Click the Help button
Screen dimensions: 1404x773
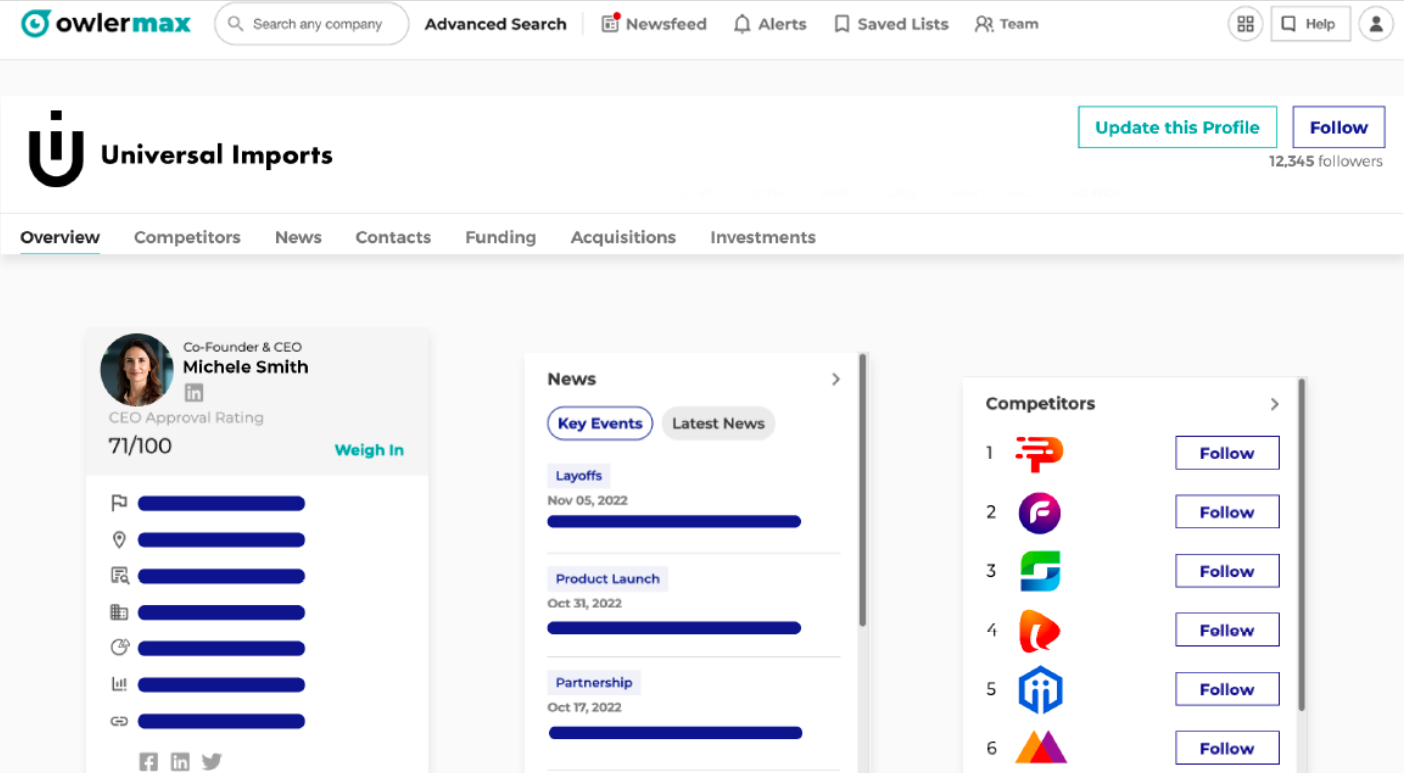1310,24
